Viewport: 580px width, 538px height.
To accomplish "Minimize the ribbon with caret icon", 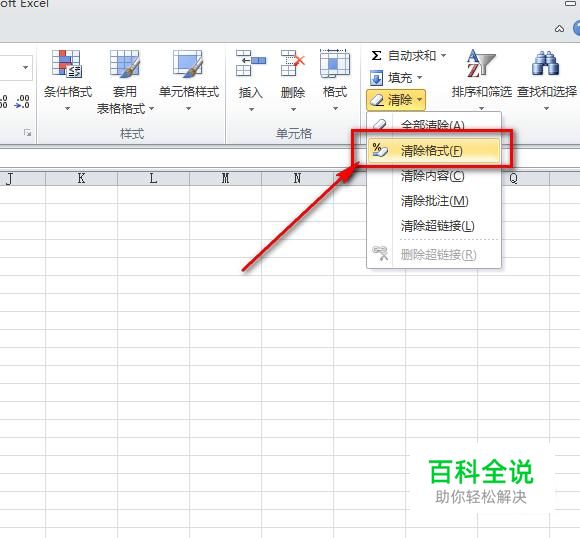I will pyautogui.click(x=559, y=28).
